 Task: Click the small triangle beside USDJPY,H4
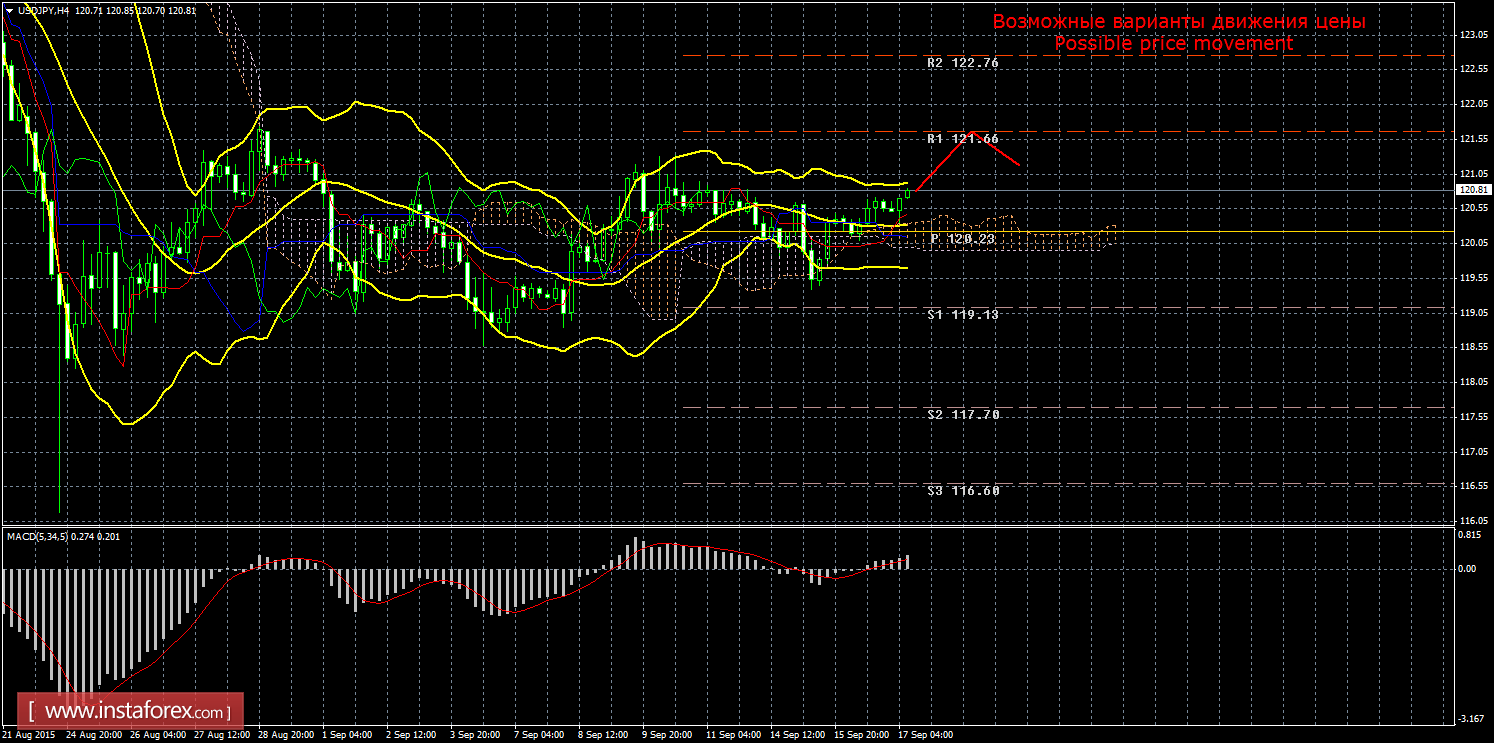point(9,9)
